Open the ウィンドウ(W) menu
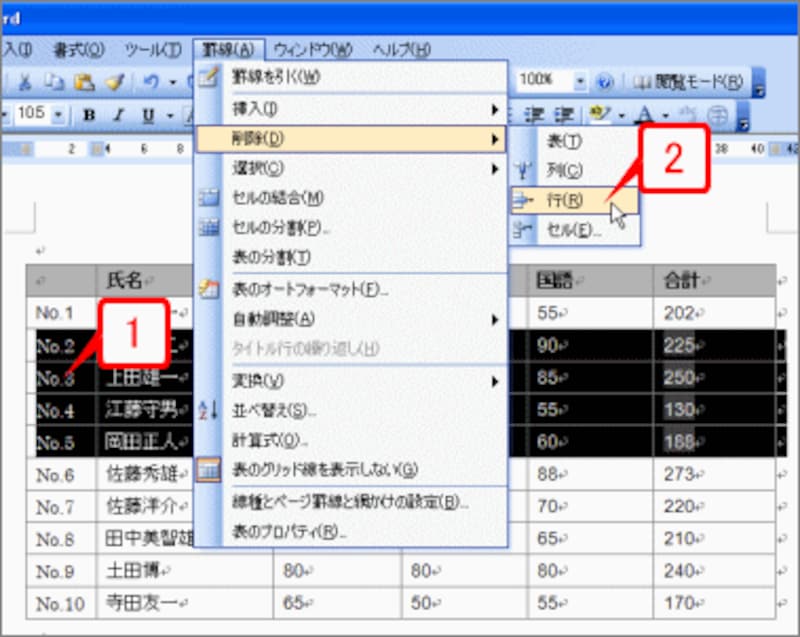 [313, 50]
